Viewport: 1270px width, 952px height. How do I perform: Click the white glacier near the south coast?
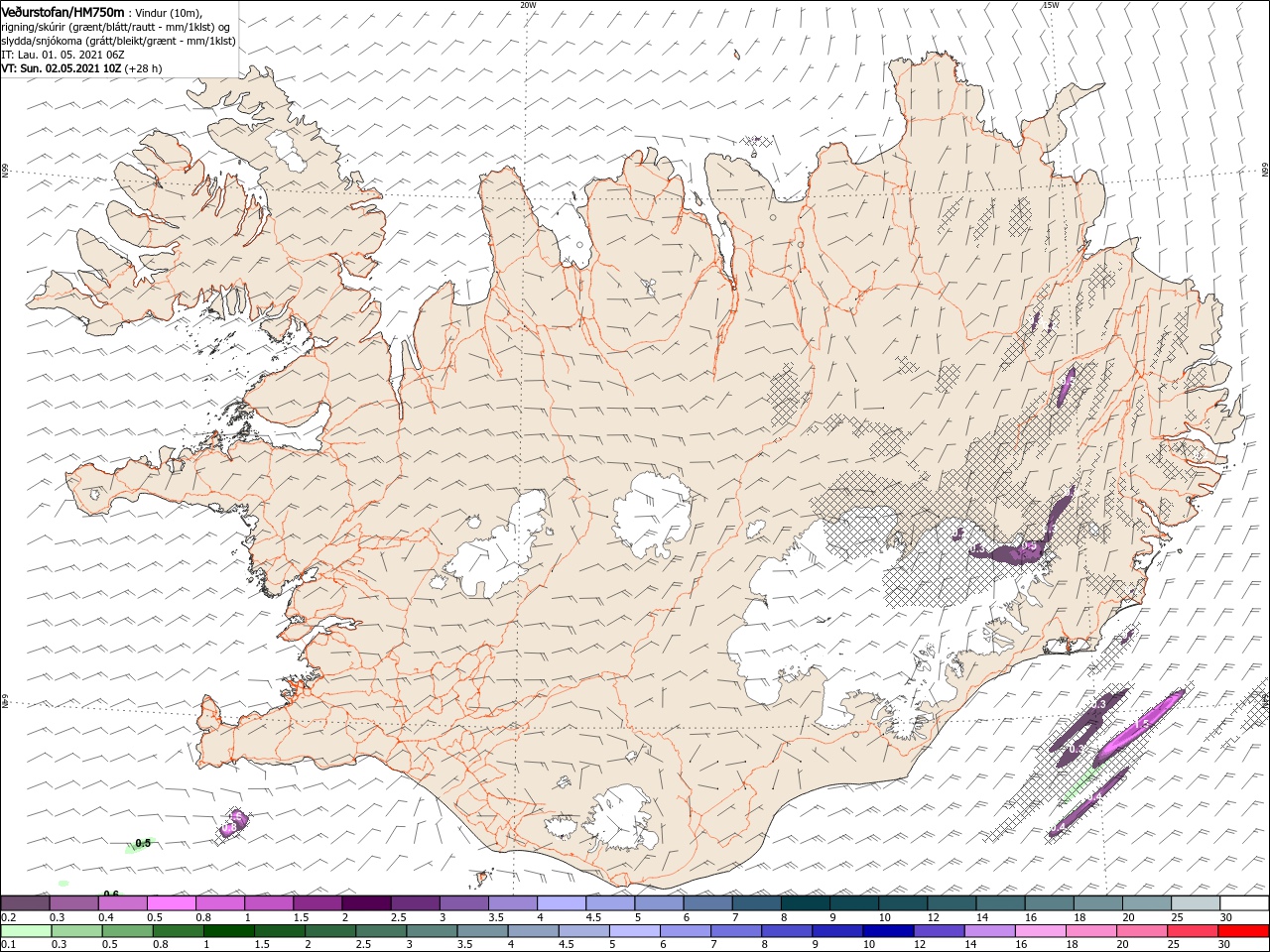[622, 818]
